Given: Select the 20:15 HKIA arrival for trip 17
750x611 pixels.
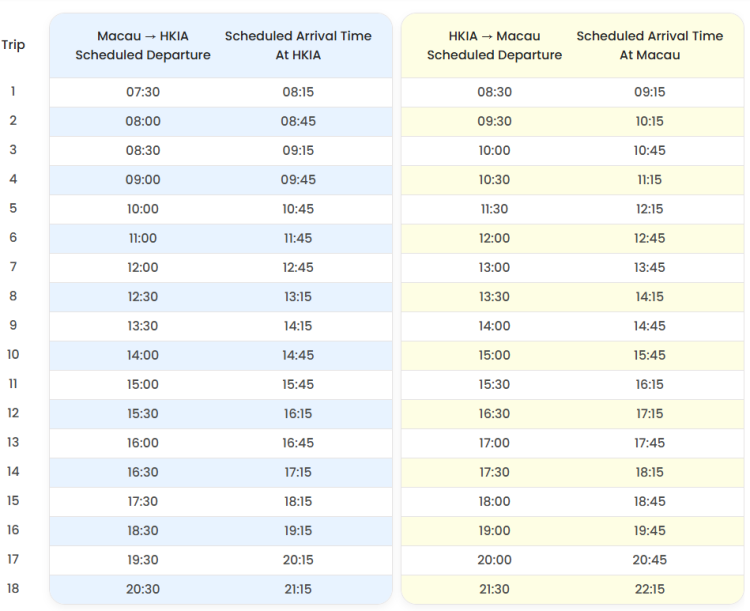Looking at the screenshot, I should [x=298, y=559].
